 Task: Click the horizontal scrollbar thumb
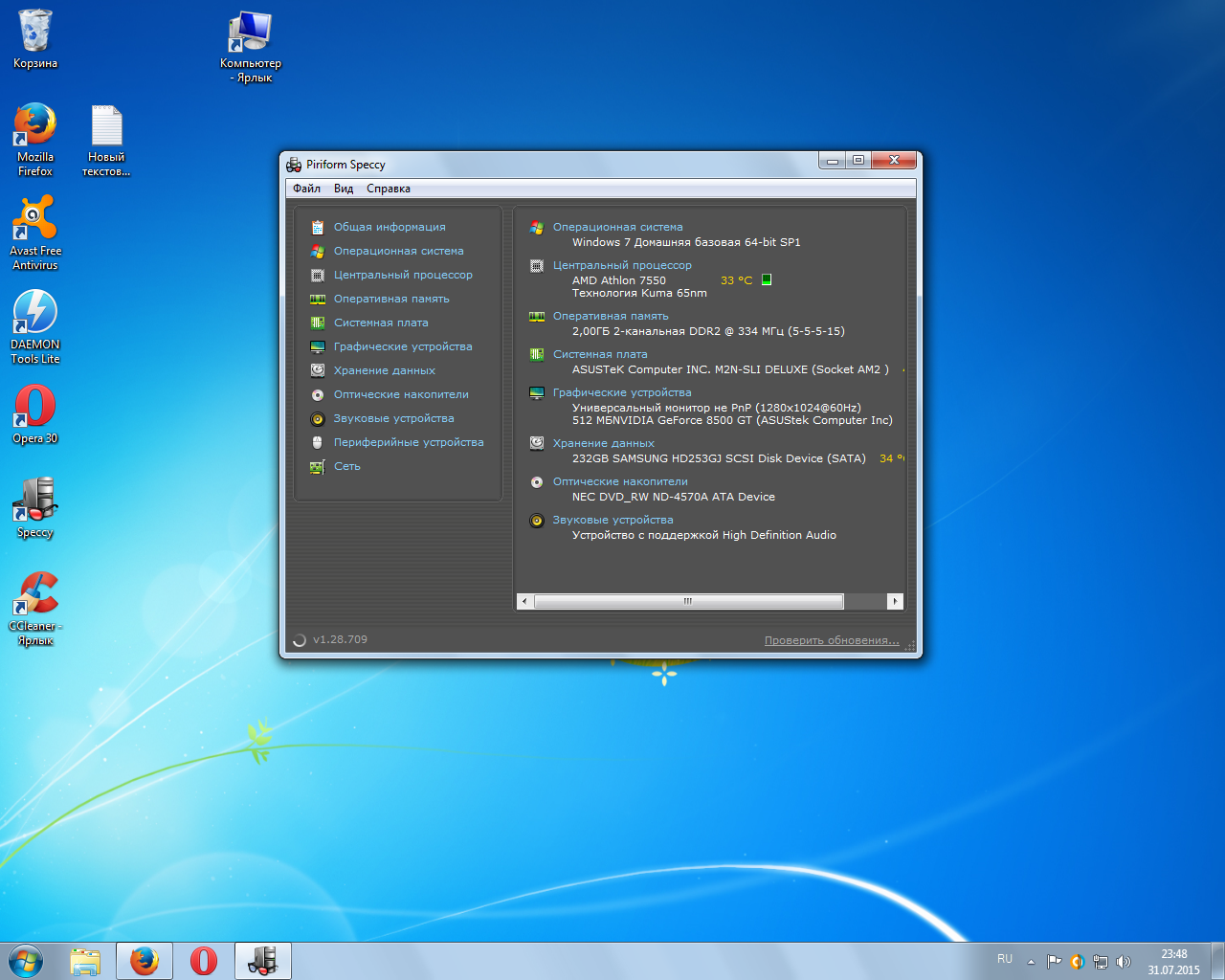[x=688, y=601]
